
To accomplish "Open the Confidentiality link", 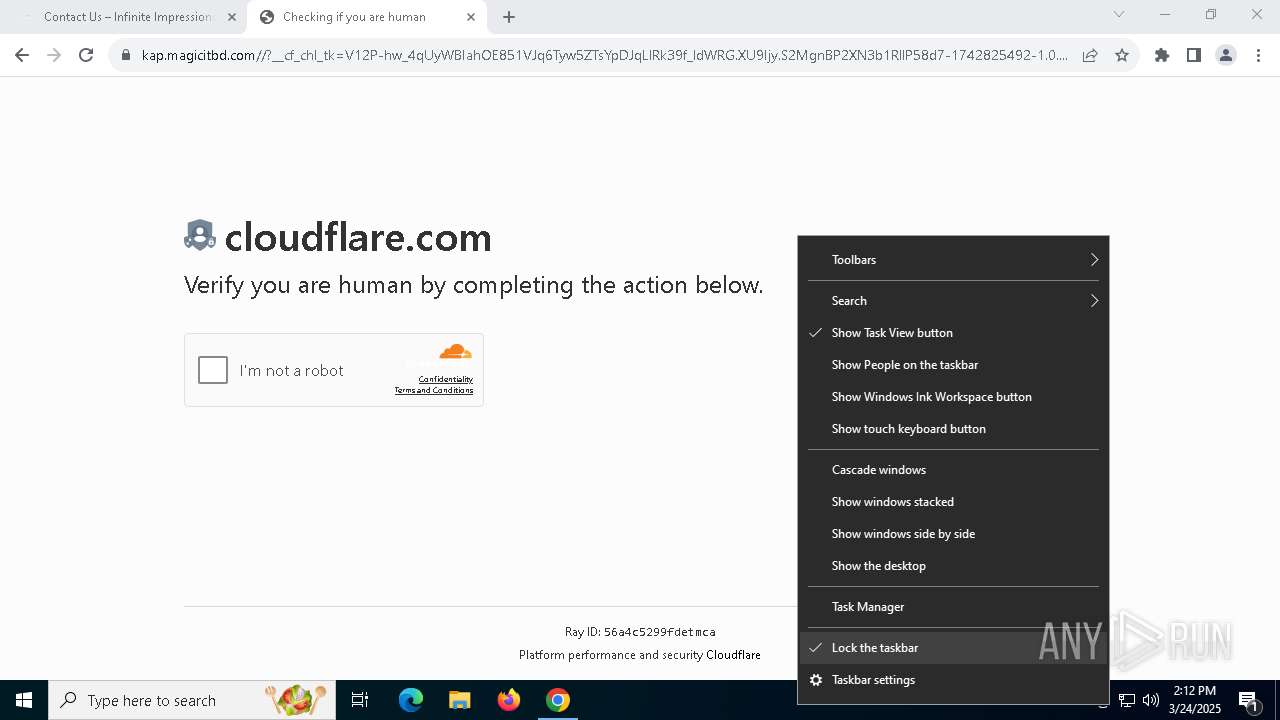I will pyautogui.click(x=446, y=379).
